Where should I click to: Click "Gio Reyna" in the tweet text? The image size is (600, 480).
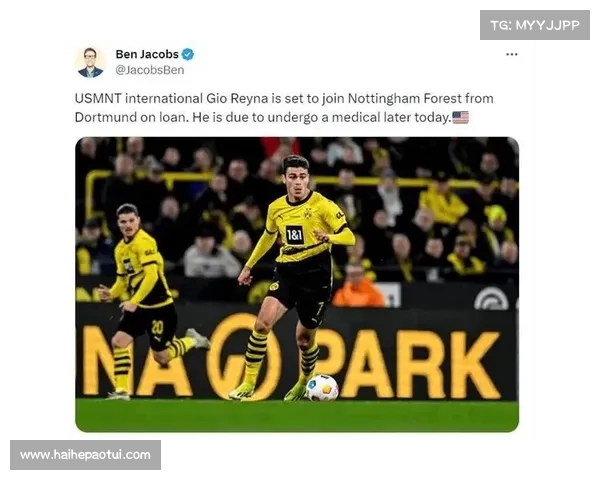point(237,98)
